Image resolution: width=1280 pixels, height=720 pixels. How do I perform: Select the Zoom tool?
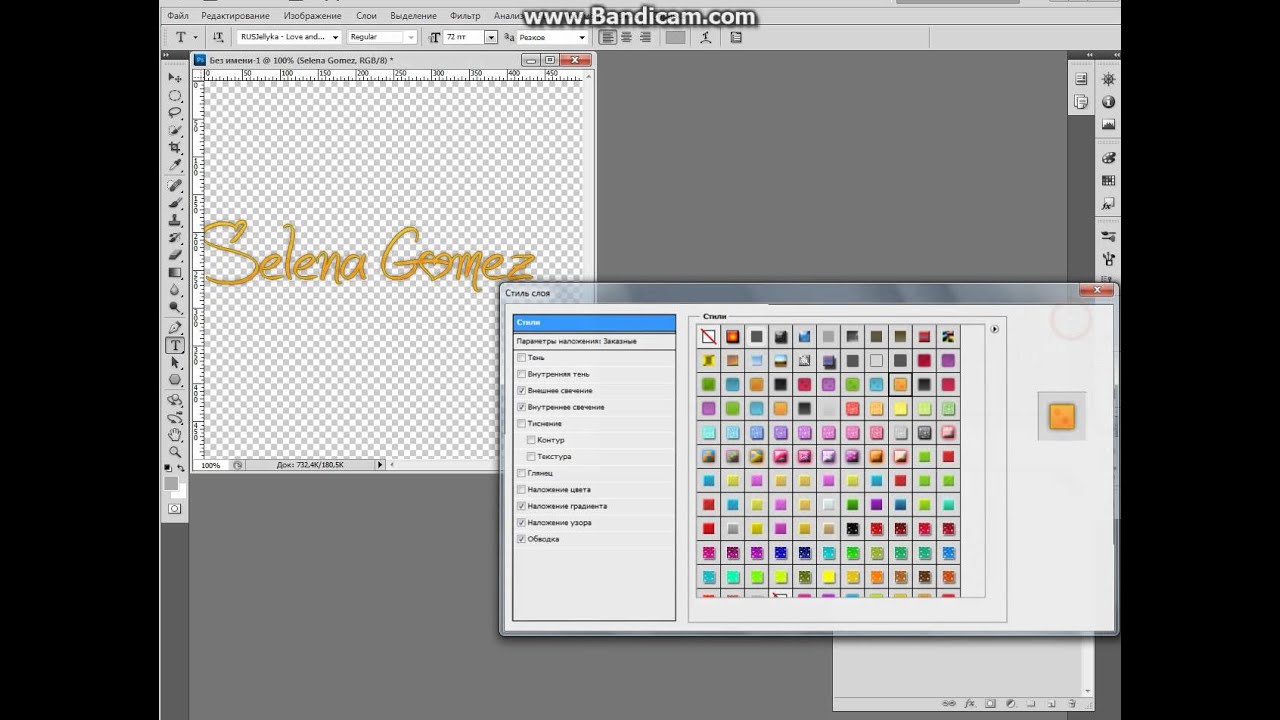(x=175, y=452)
